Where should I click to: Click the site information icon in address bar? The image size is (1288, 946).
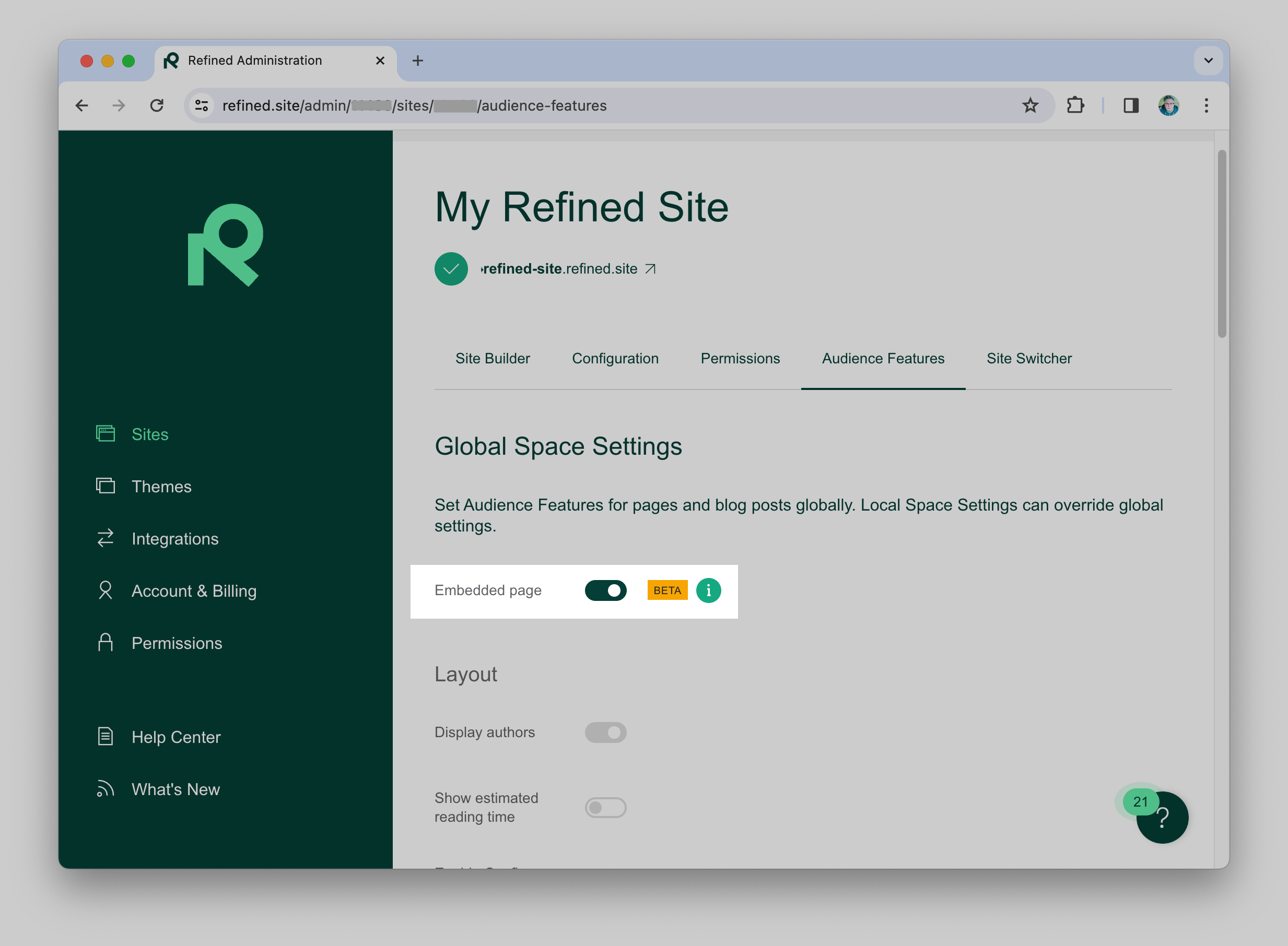coord(202,105)
